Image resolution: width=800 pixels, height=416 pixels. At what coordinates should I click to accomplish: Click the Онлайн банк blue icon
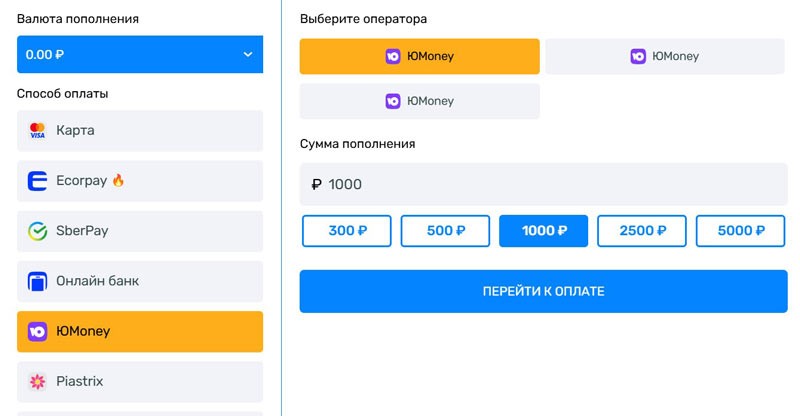coord(38,282)
